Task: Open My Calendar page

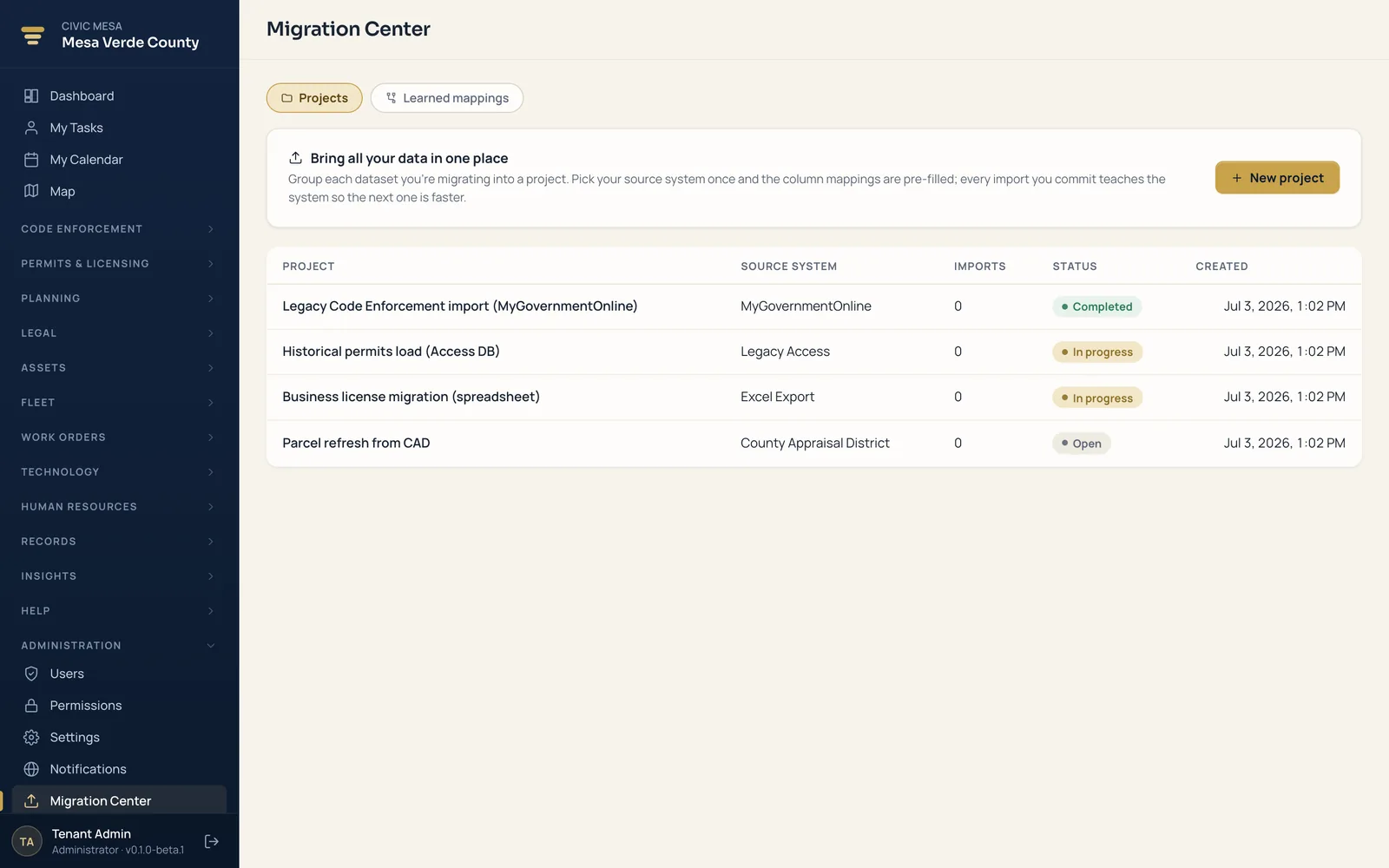Action: pos(119,160)
